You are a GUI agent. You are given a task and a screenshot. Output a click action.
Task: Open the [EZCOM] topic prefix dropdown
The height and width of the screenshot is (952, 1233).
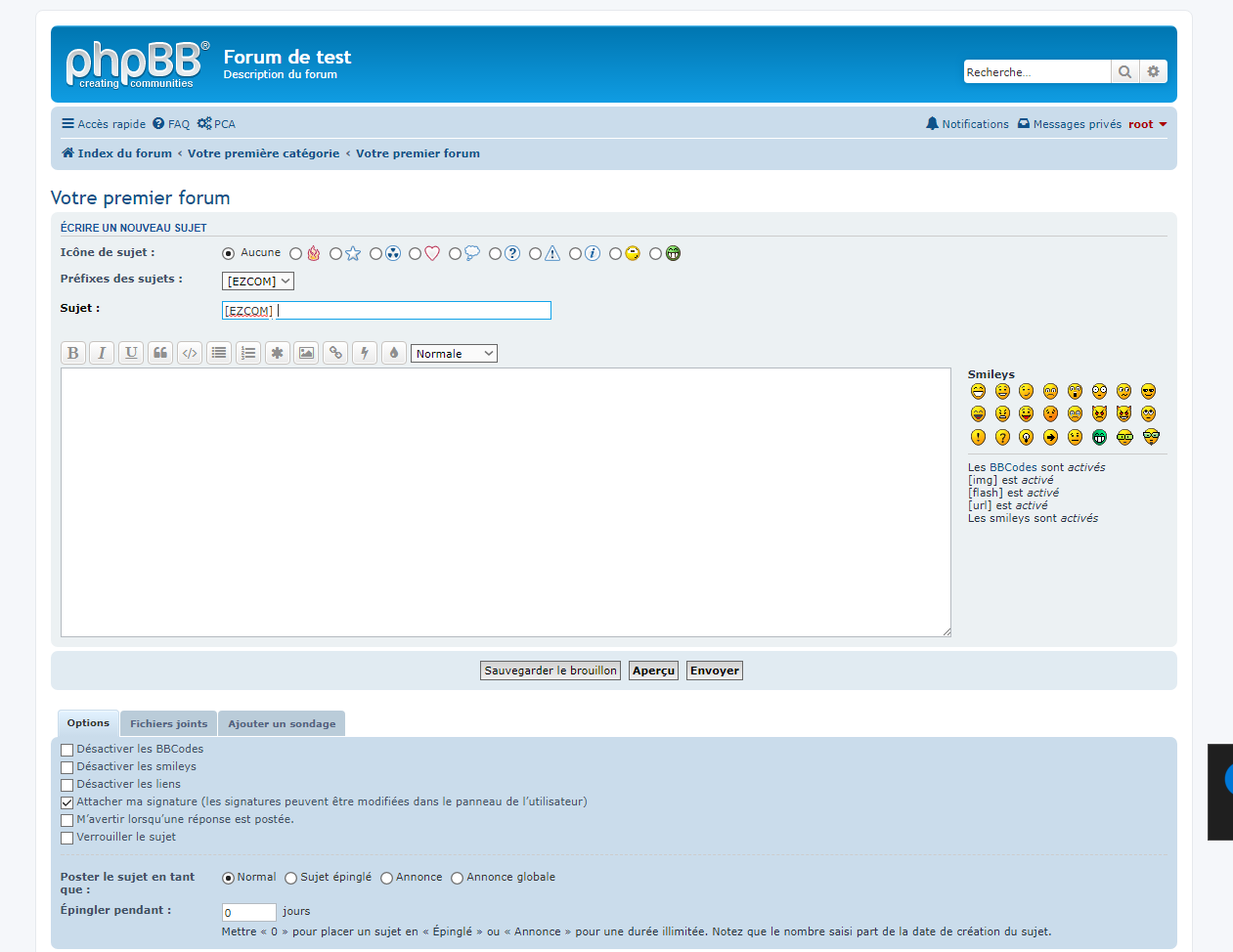258,281
